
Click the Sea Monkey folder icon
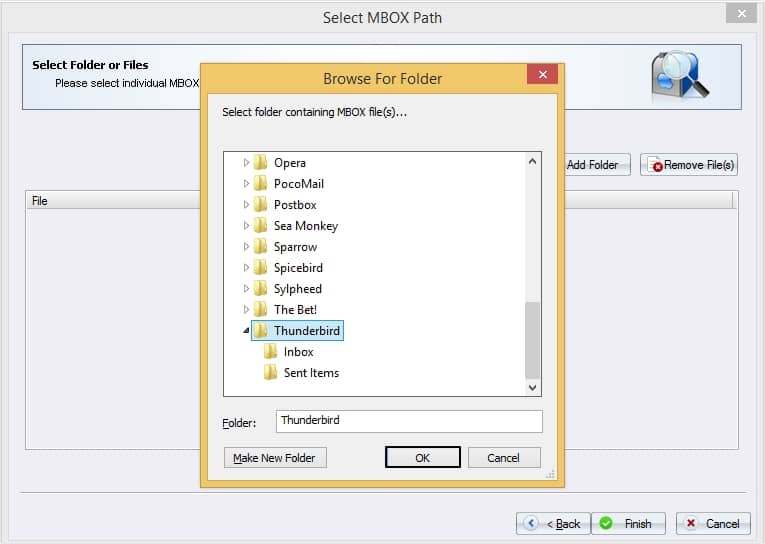[261, 225]
